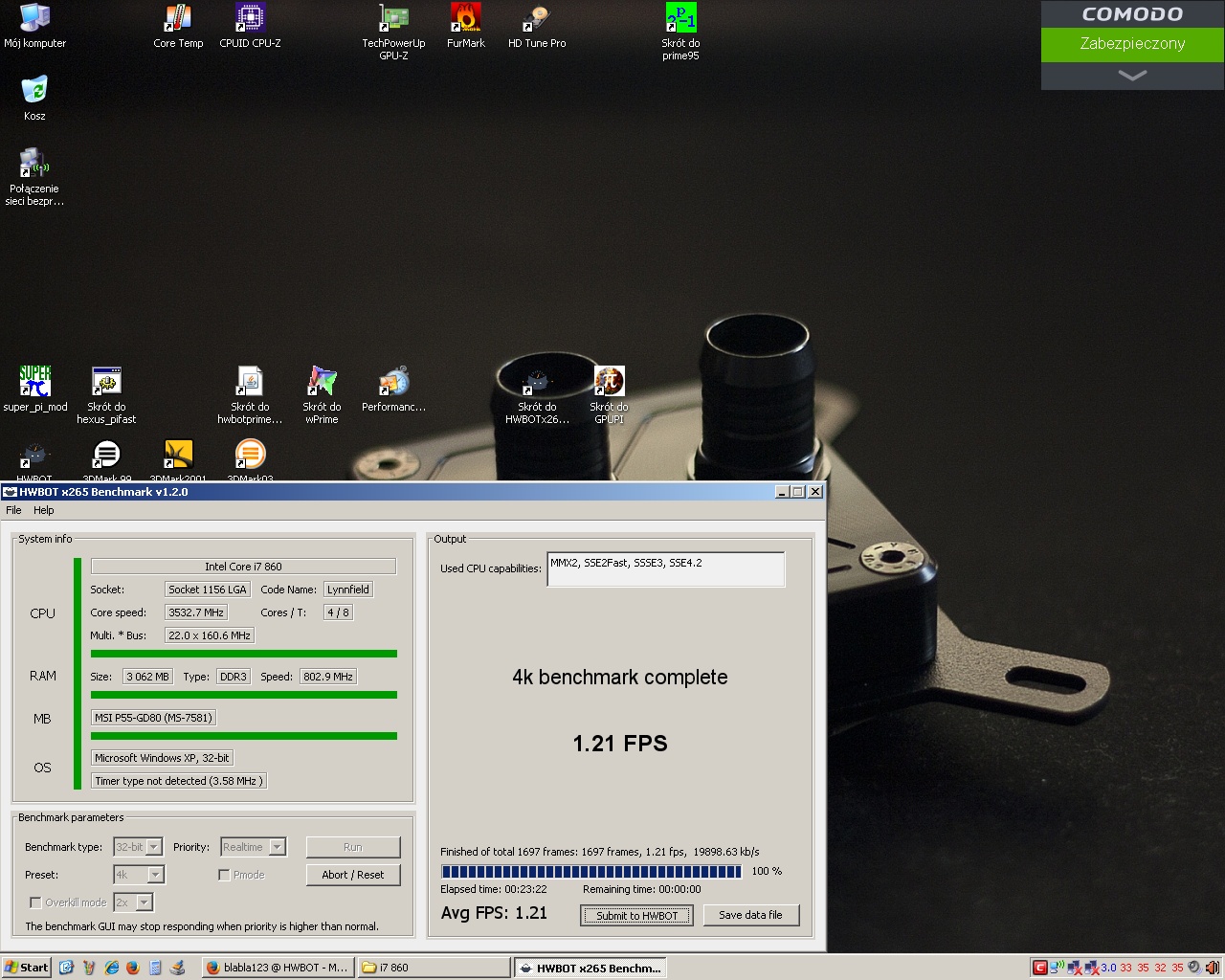
Task: Click Internet Explorer quick launch icon
Action: [110, 968]
